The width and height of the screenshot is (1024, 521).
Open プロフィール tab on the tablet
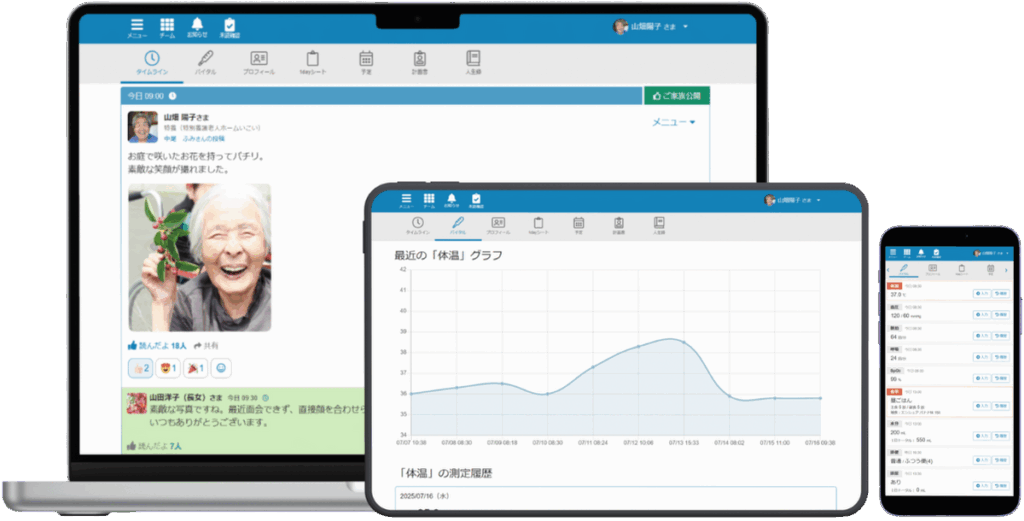pyautogui.click(x=498, y=226)
